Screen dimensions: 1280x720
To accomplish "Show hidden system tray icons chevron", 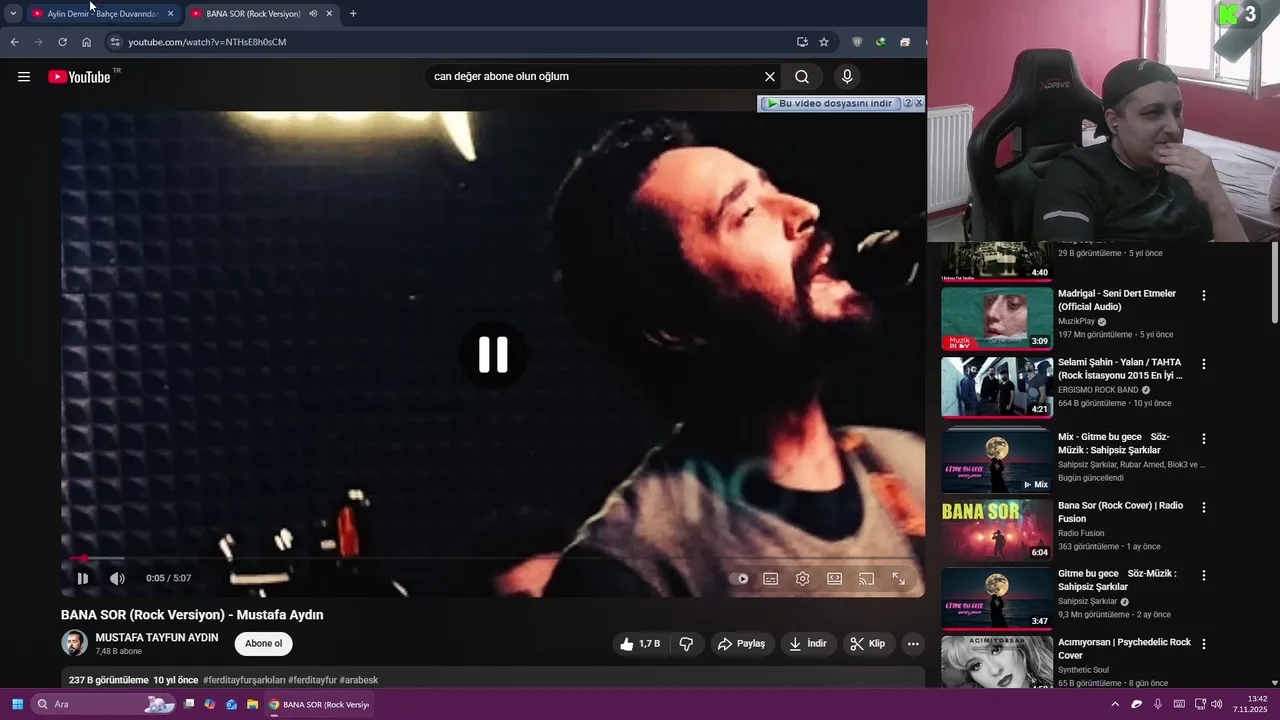I will tap(1115, 704).
